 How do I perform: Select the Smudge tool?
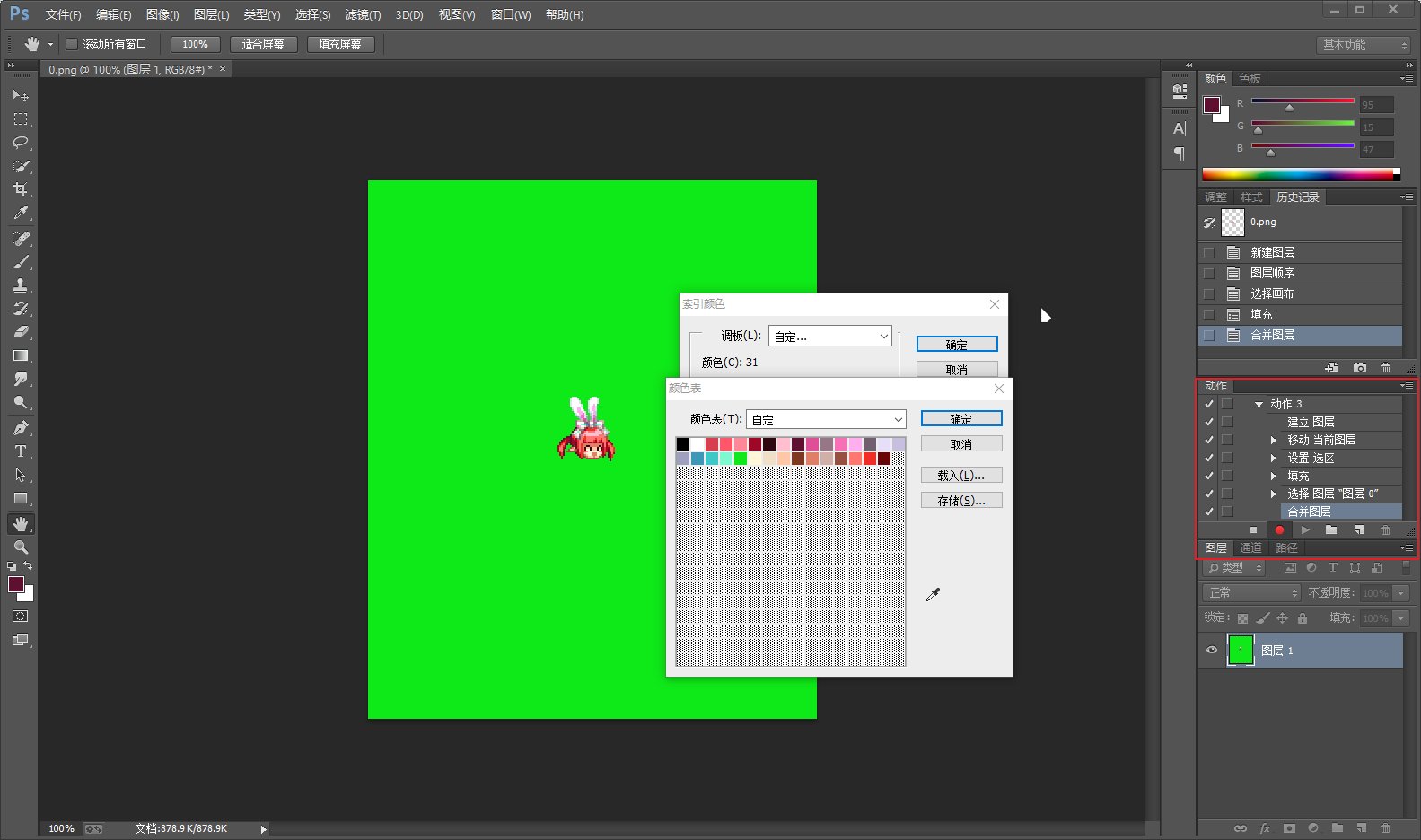[21, 379]
